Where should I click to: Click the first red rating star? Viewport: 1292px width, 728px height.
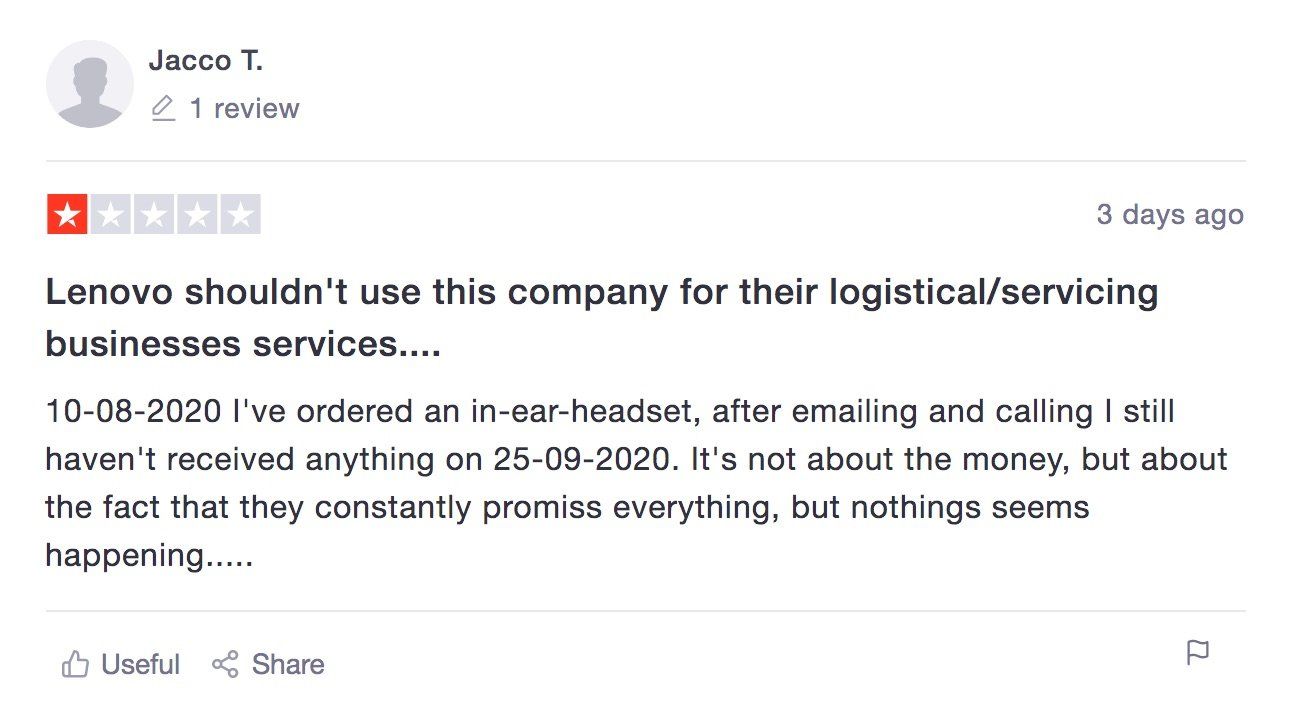67,214
